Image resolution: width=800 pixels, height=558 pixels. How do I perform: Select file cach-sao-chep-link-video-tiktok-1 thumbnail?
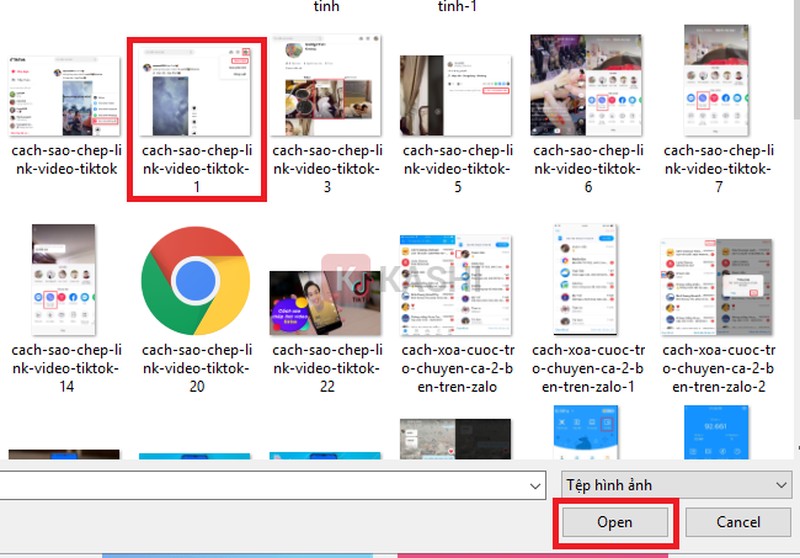click(195, 91)
